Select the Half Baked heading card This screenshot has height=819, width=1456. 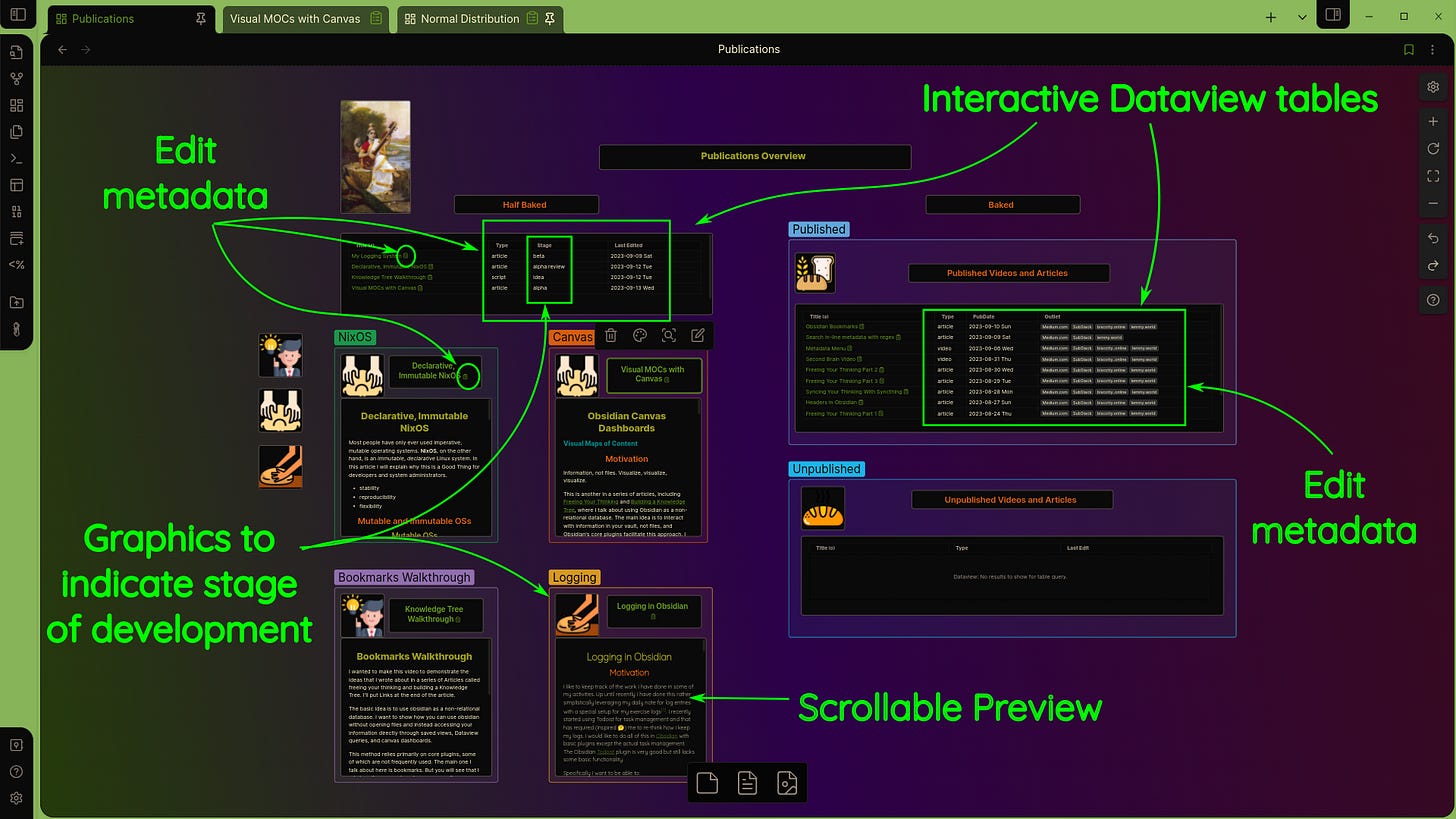526,204
